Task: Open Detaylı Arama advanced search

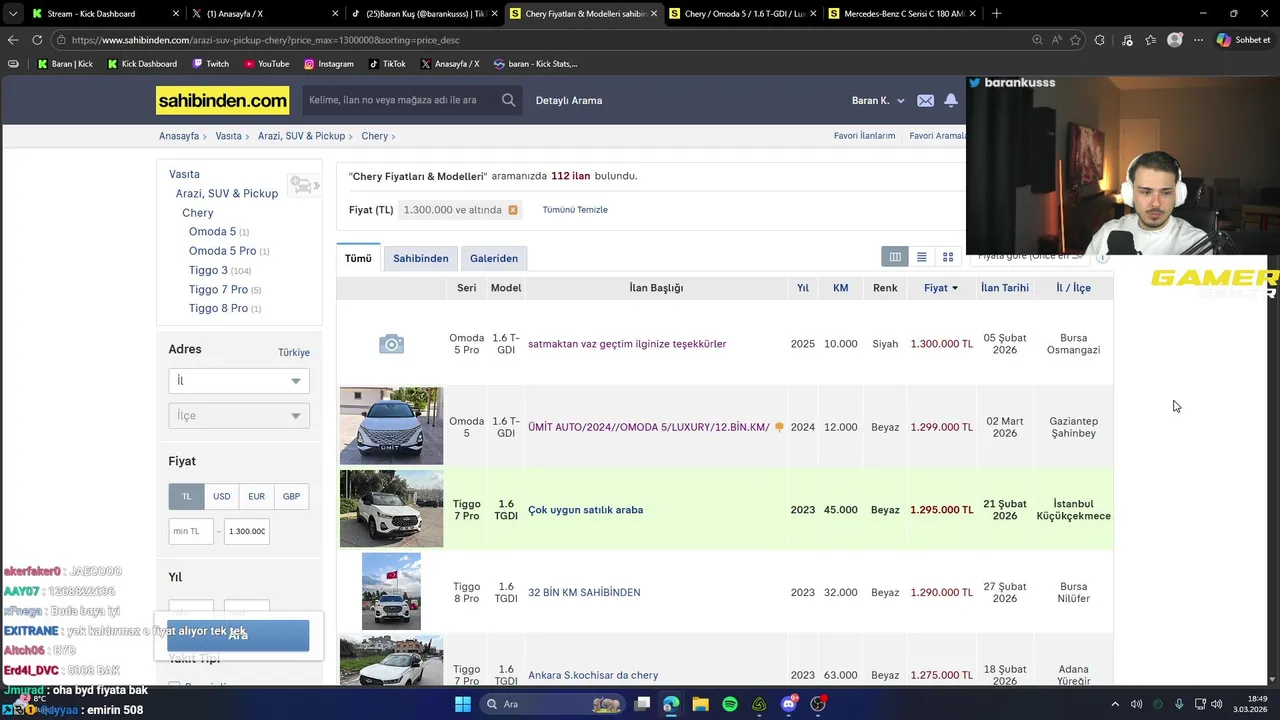Action: coord(569,100)
